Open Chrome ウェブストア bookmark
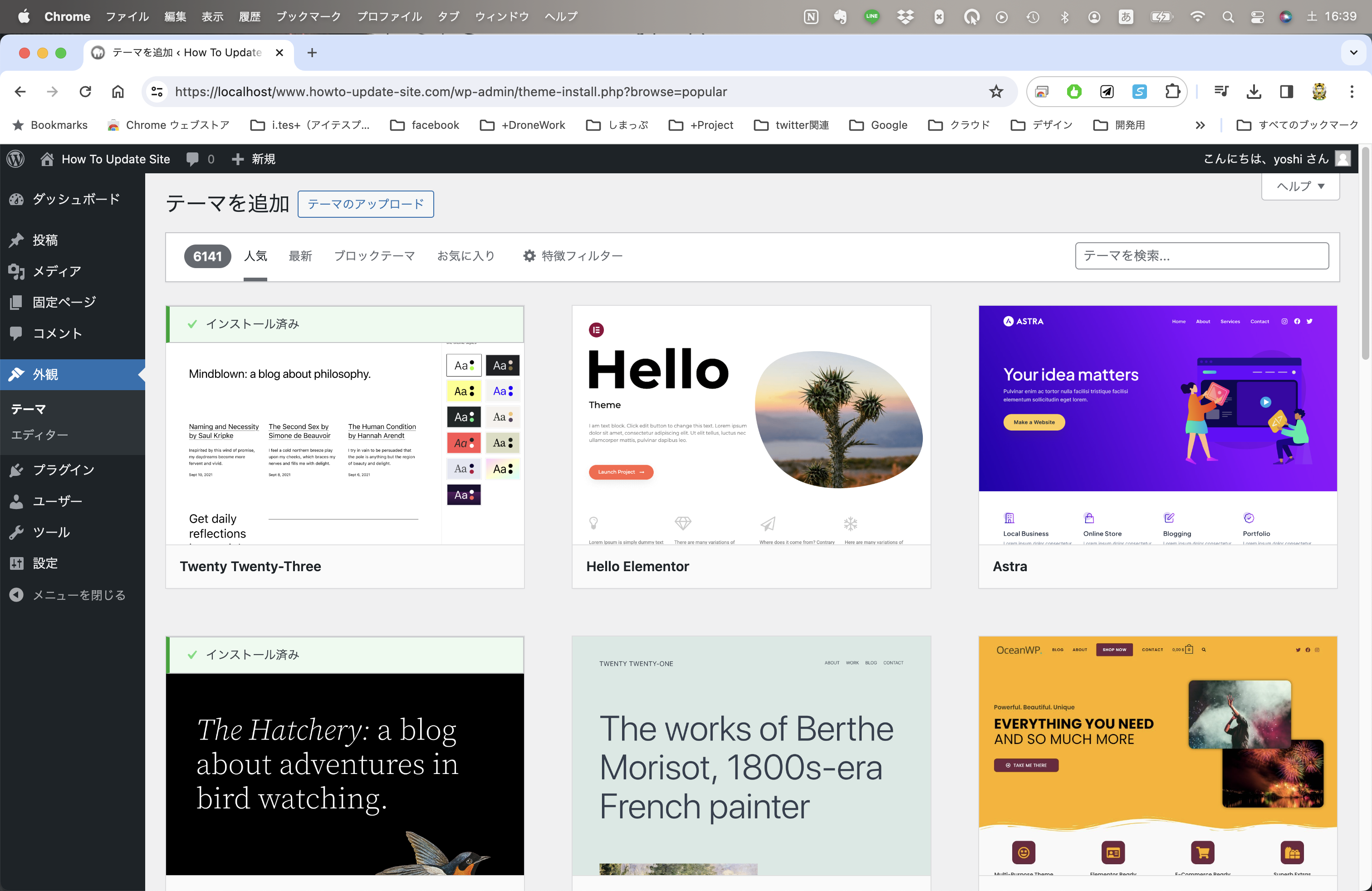1372x891 pixels. (x=168, y=125)
